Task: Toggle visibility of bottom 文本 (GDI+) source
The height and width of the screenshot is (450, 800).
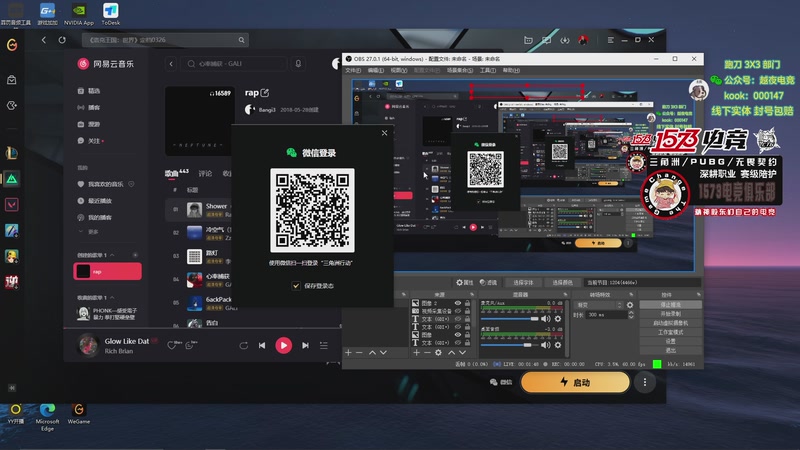Action: pos(458,343)
